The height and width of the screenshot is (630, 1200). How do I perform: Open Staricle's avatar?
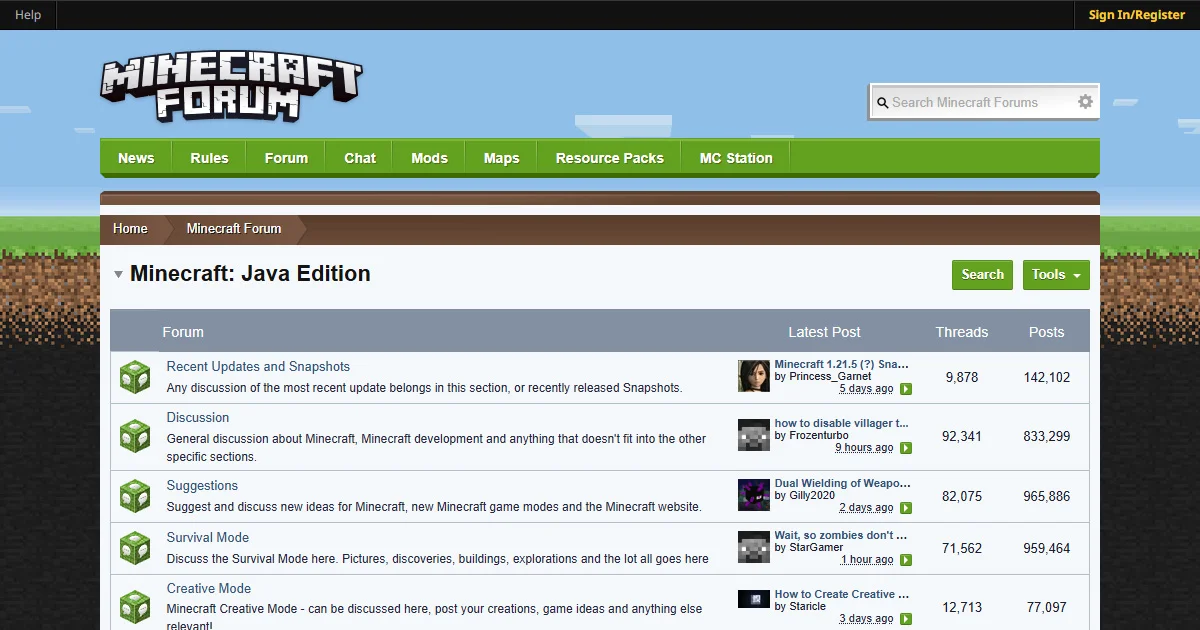tap(754, 599)
